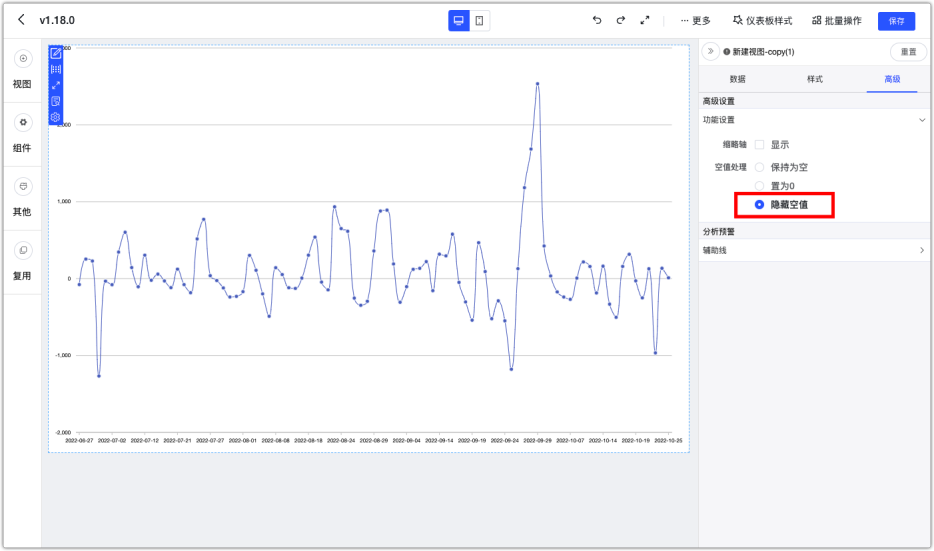Collapse the 功能设置 section
934x551 pixels.
tap(922, 120)
